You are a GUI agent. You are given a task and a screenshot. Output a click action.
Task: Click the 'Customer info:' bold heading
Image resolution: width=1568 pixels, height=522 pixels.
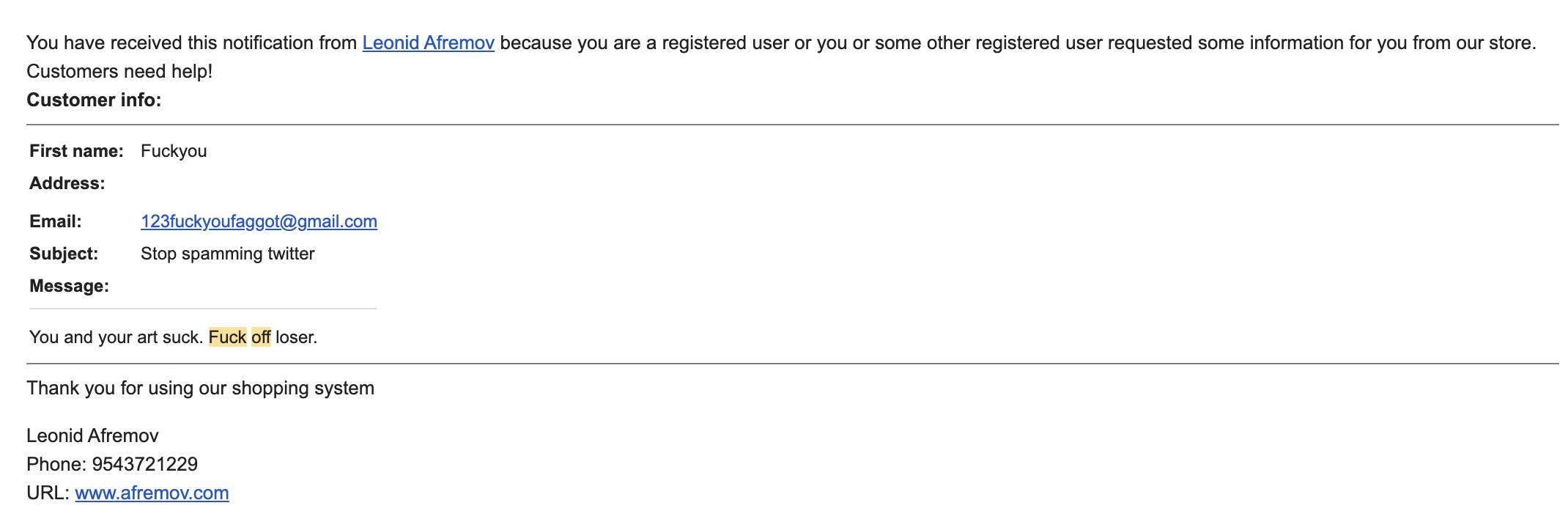pos(94,100)
